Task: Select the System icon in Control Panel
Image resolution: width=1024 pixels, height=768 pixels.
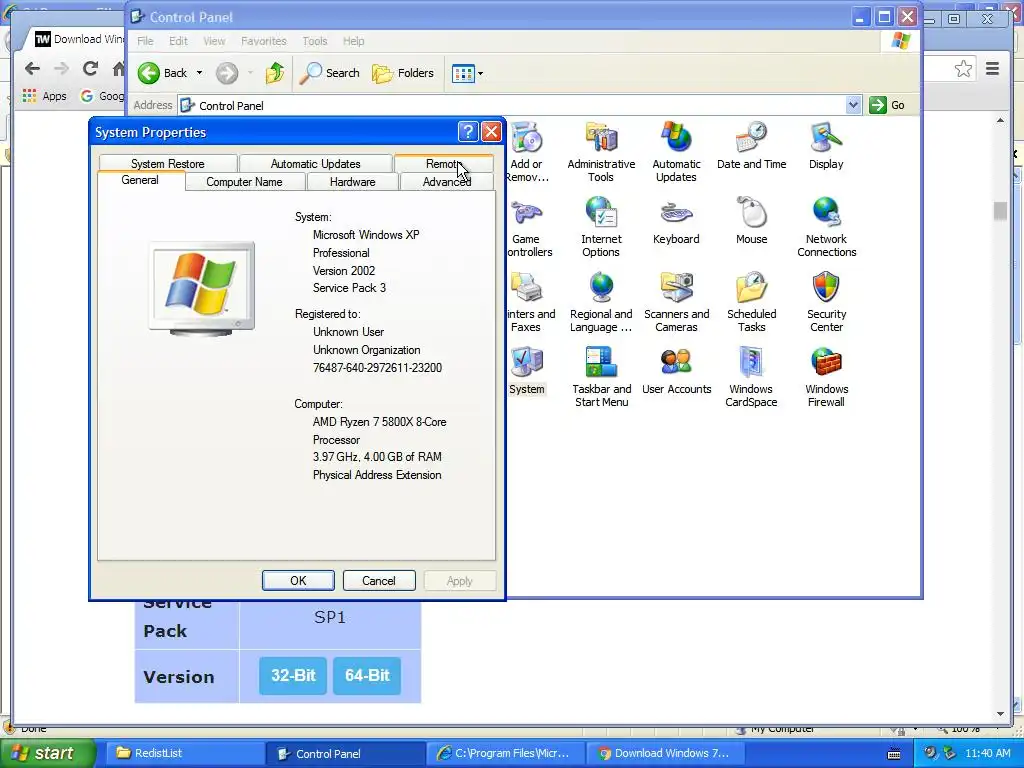Action: (x=527, y=370)
